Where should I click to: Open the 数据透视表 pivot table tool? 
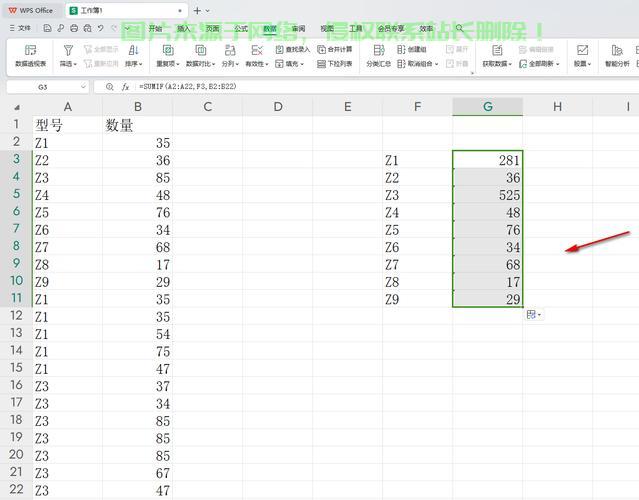31,55
